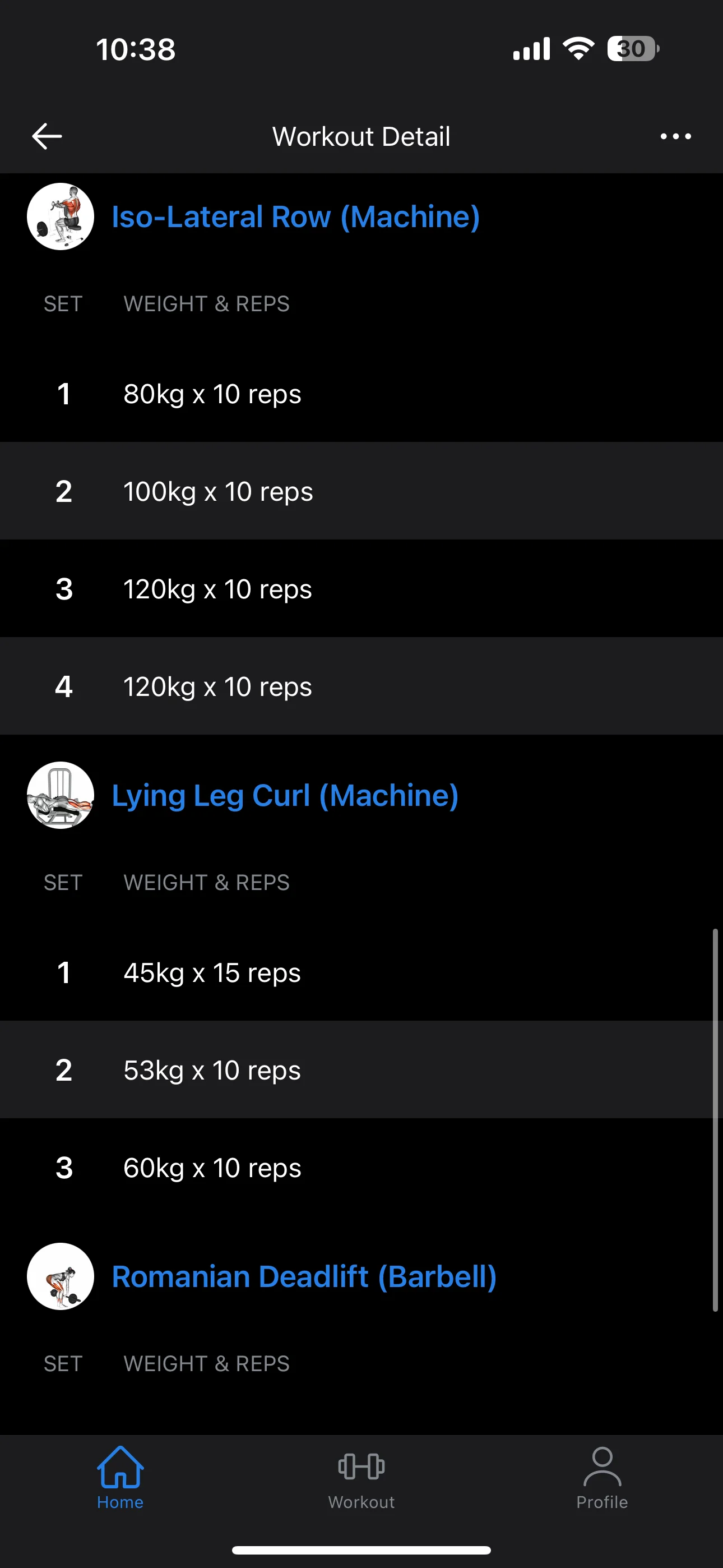Tap the Romanian Deadlift exercise image

click(61, 1276)
